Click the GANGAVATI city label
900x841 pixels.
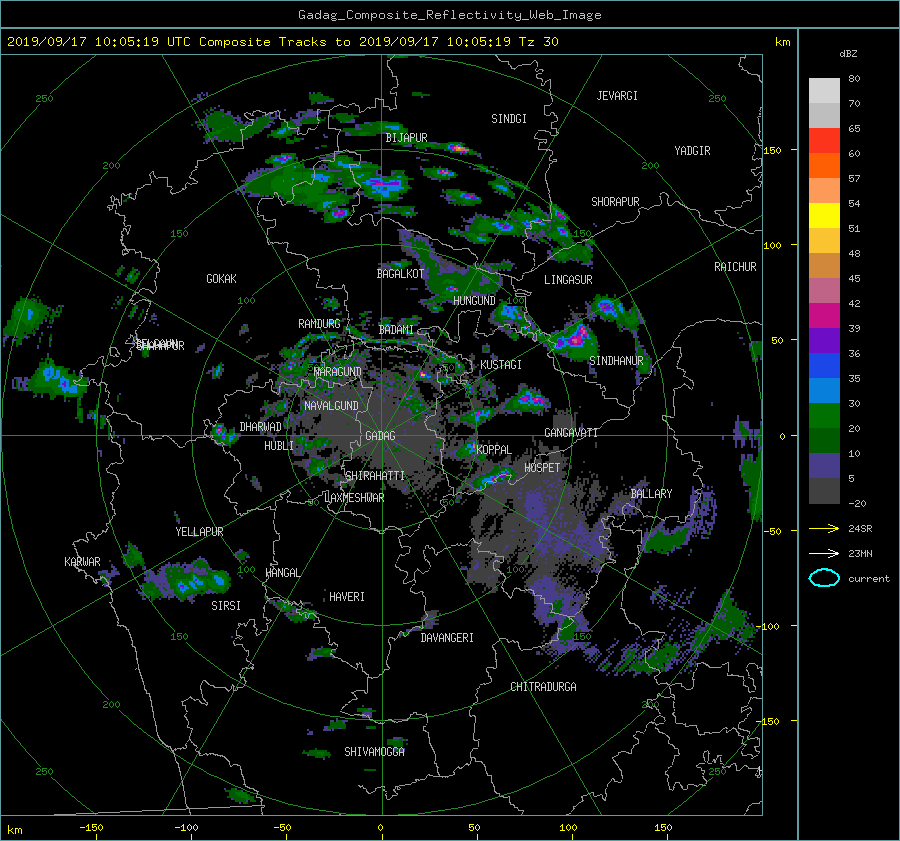coord(571,432)
